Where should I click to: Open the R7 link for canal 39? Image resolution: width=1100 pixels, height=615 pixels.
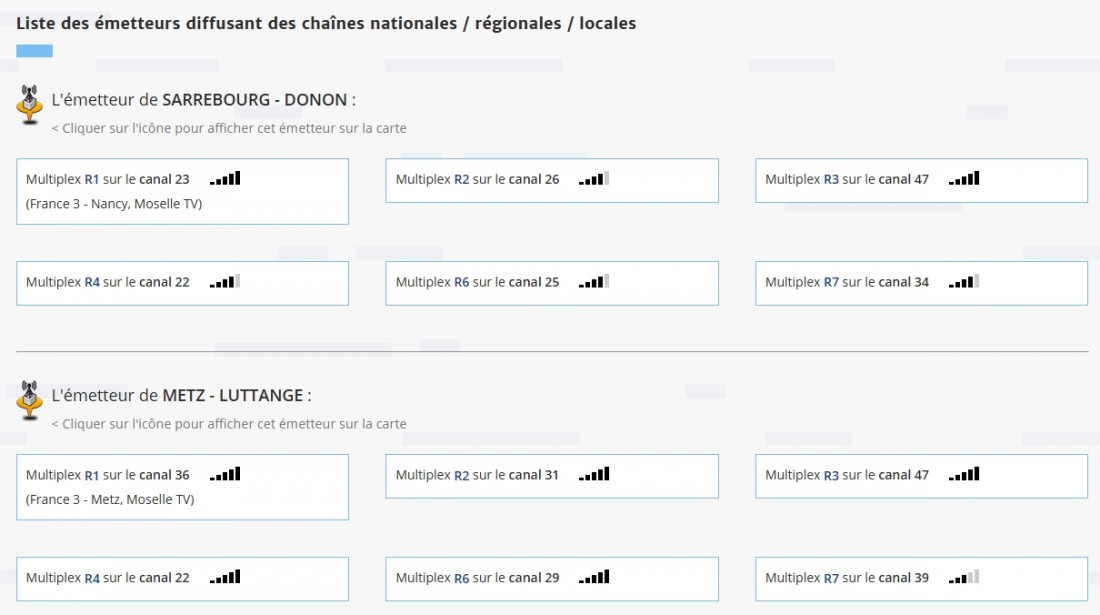point(831,578)
